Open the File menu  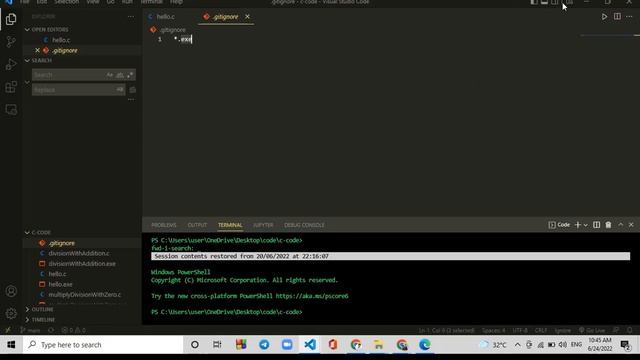[x=24, y=2]
